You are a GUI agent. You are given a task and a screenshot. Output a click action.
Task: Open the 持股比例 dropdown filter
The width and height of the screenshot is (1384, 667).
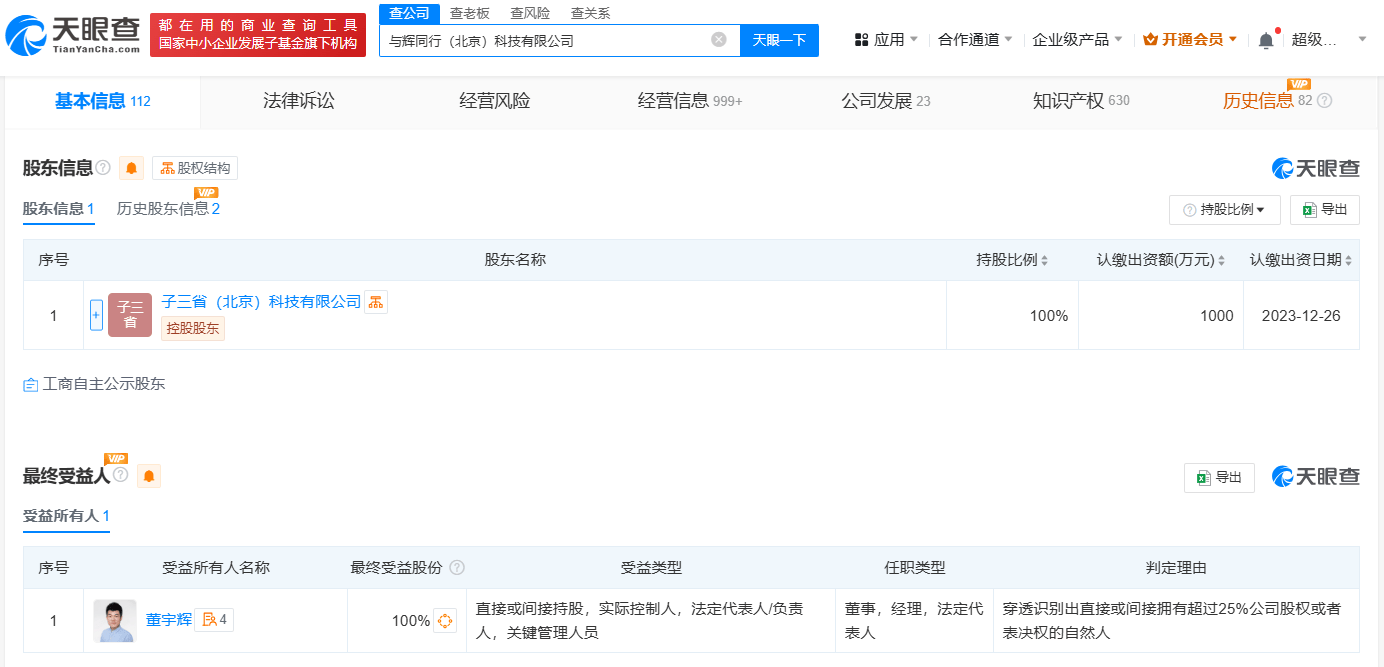[x=1224, y=210]
